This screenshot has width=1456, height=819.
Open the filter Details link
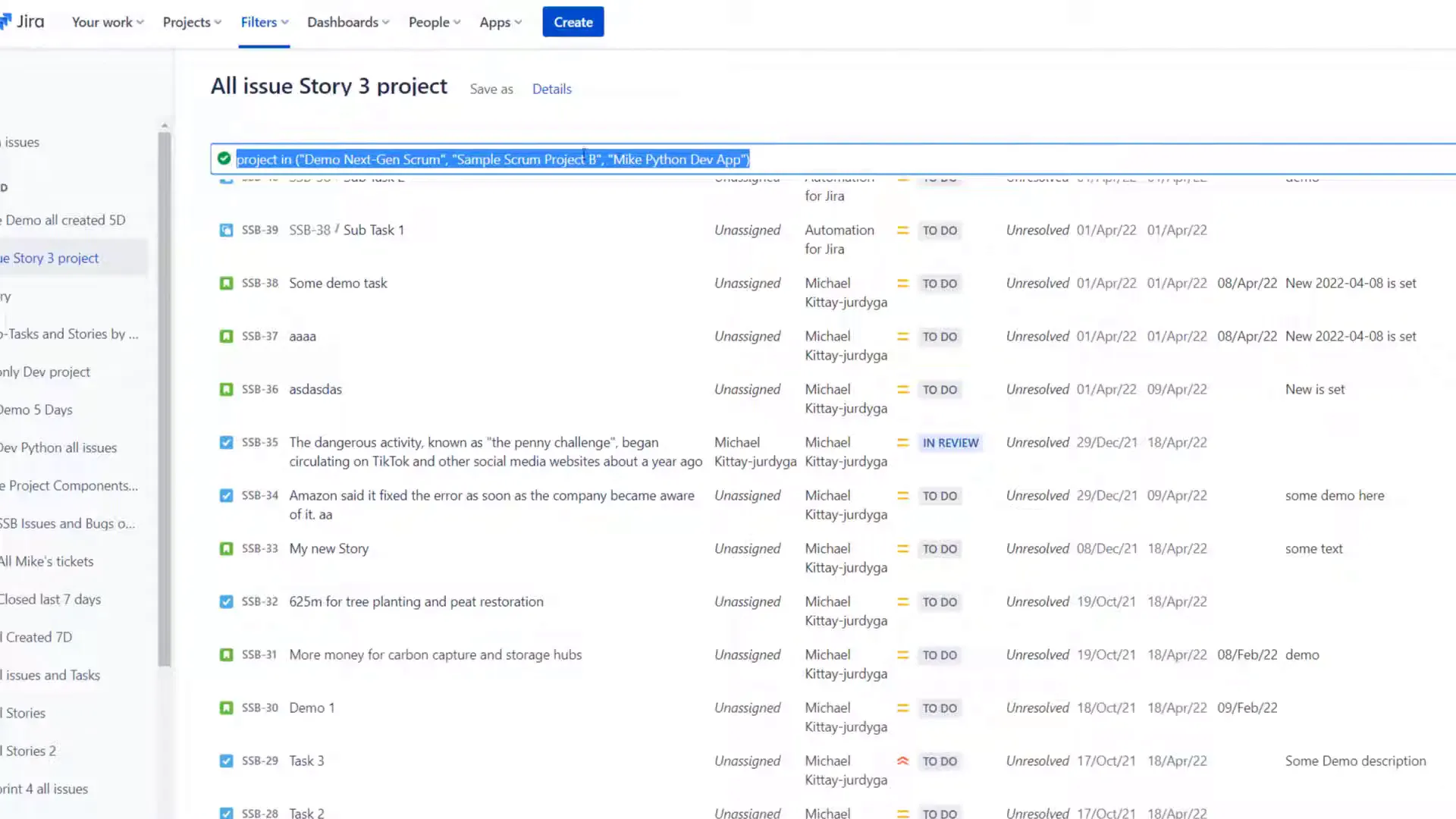click(552, 89)
